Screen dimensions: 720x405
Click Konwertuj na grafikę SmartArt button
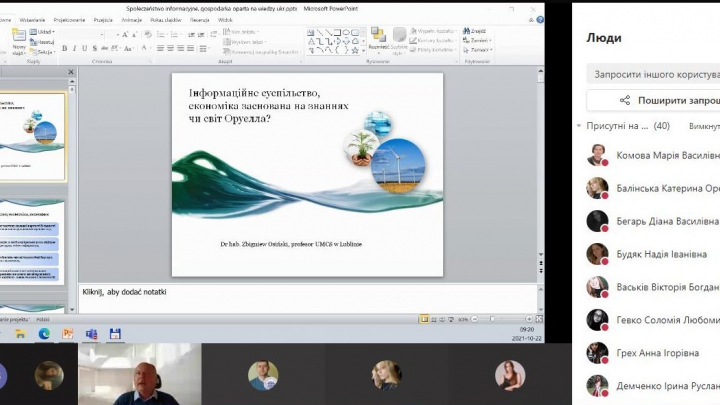261,52
